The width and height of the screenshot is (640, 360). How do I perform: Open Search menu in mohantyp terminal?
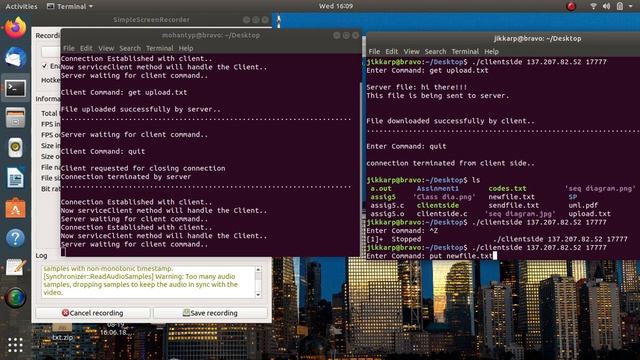click(130, 48)
